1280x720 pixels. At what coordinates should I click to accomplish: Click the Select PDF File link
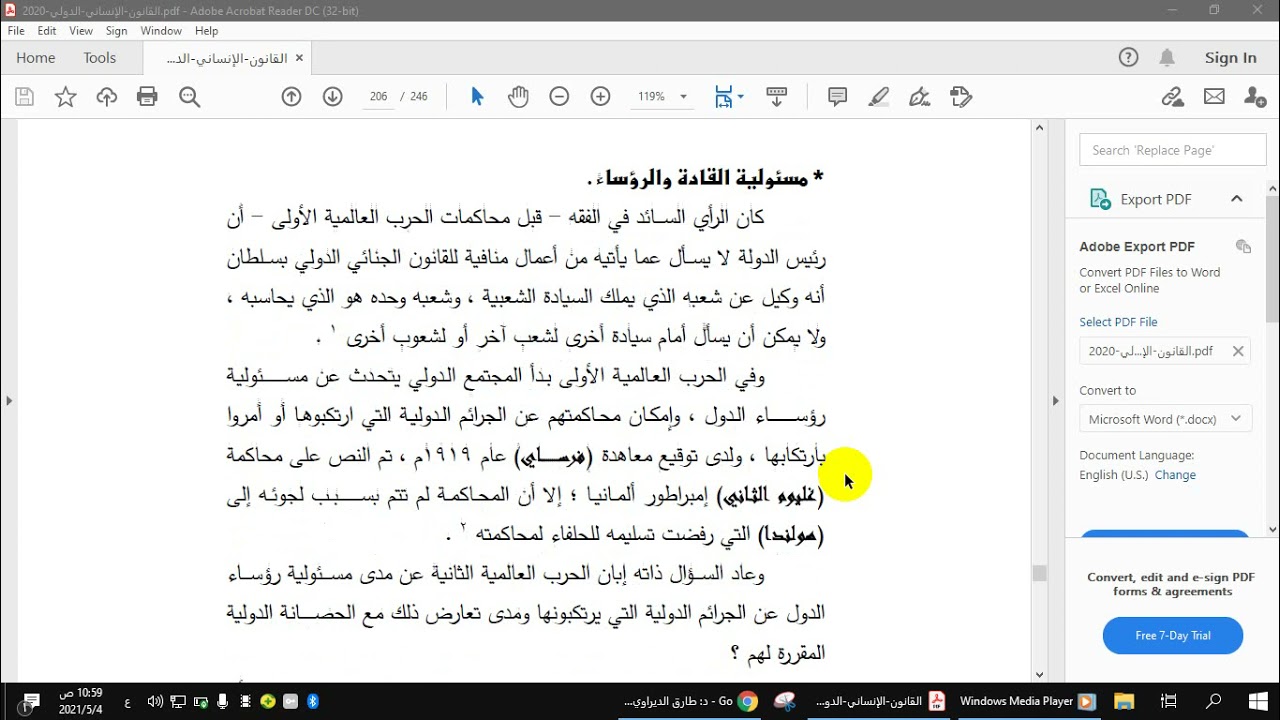pos(1118,322)
